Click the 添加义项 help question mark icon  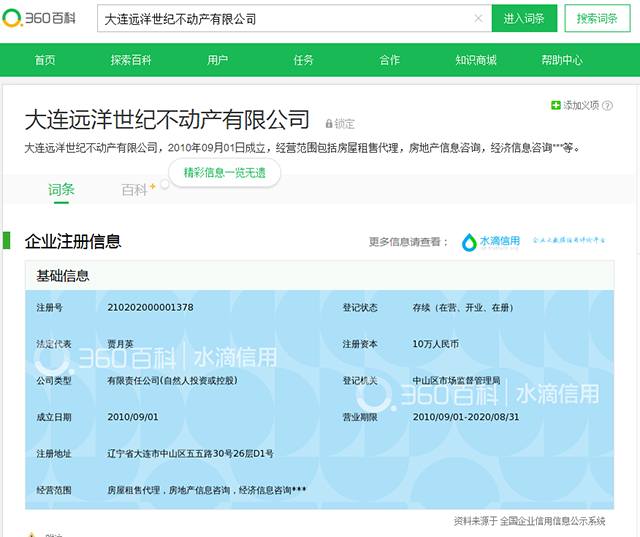tap(607, 106)
